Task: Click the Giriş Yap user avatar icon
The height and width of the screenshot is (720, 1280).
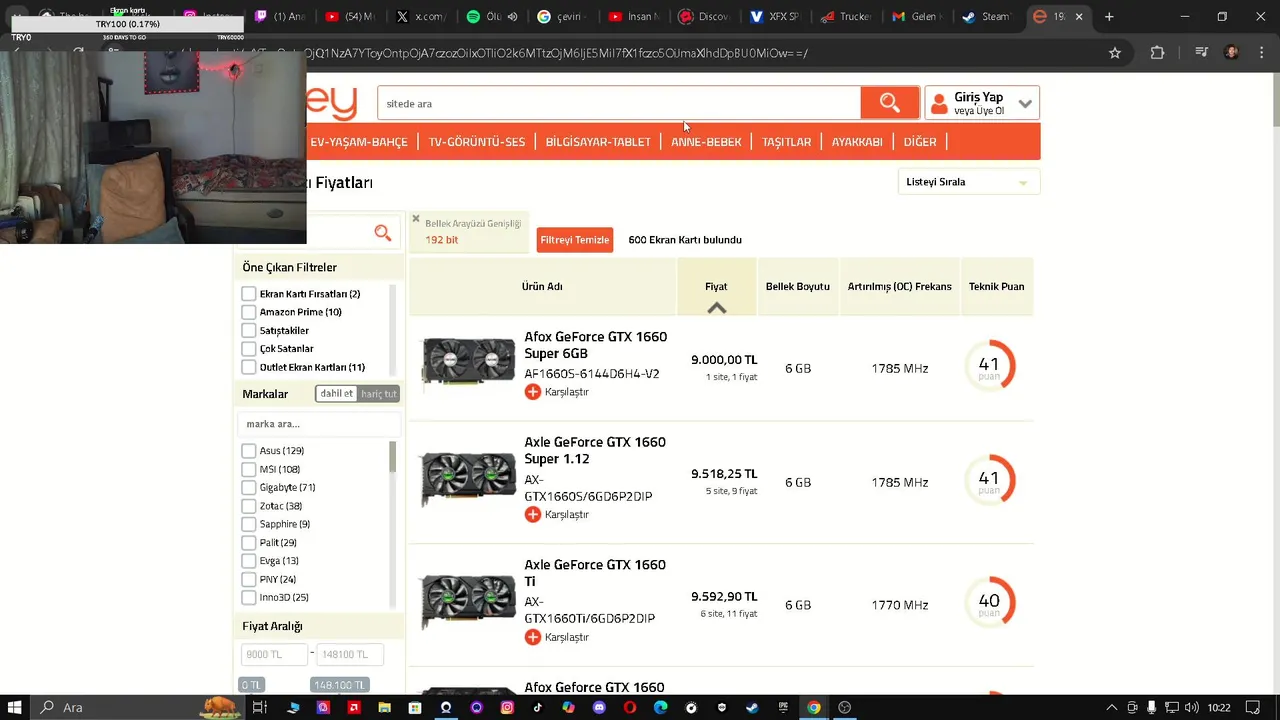Action: [x=939, y=104]
